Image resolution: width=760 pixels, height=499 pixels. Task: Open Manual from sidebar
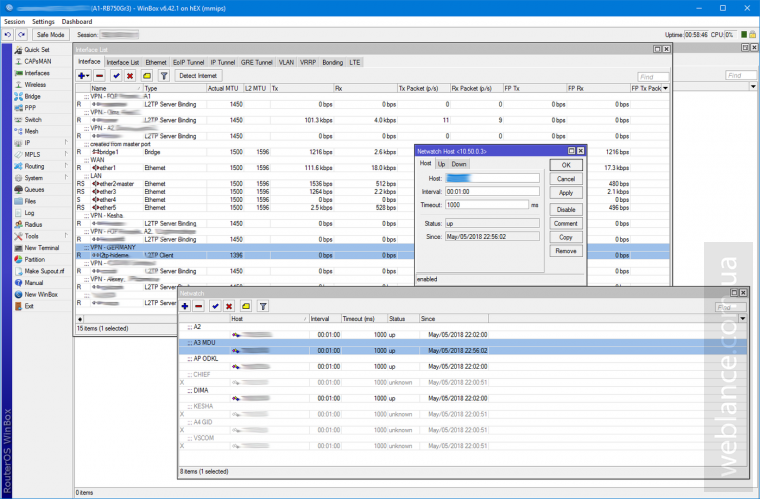point(33,282)
